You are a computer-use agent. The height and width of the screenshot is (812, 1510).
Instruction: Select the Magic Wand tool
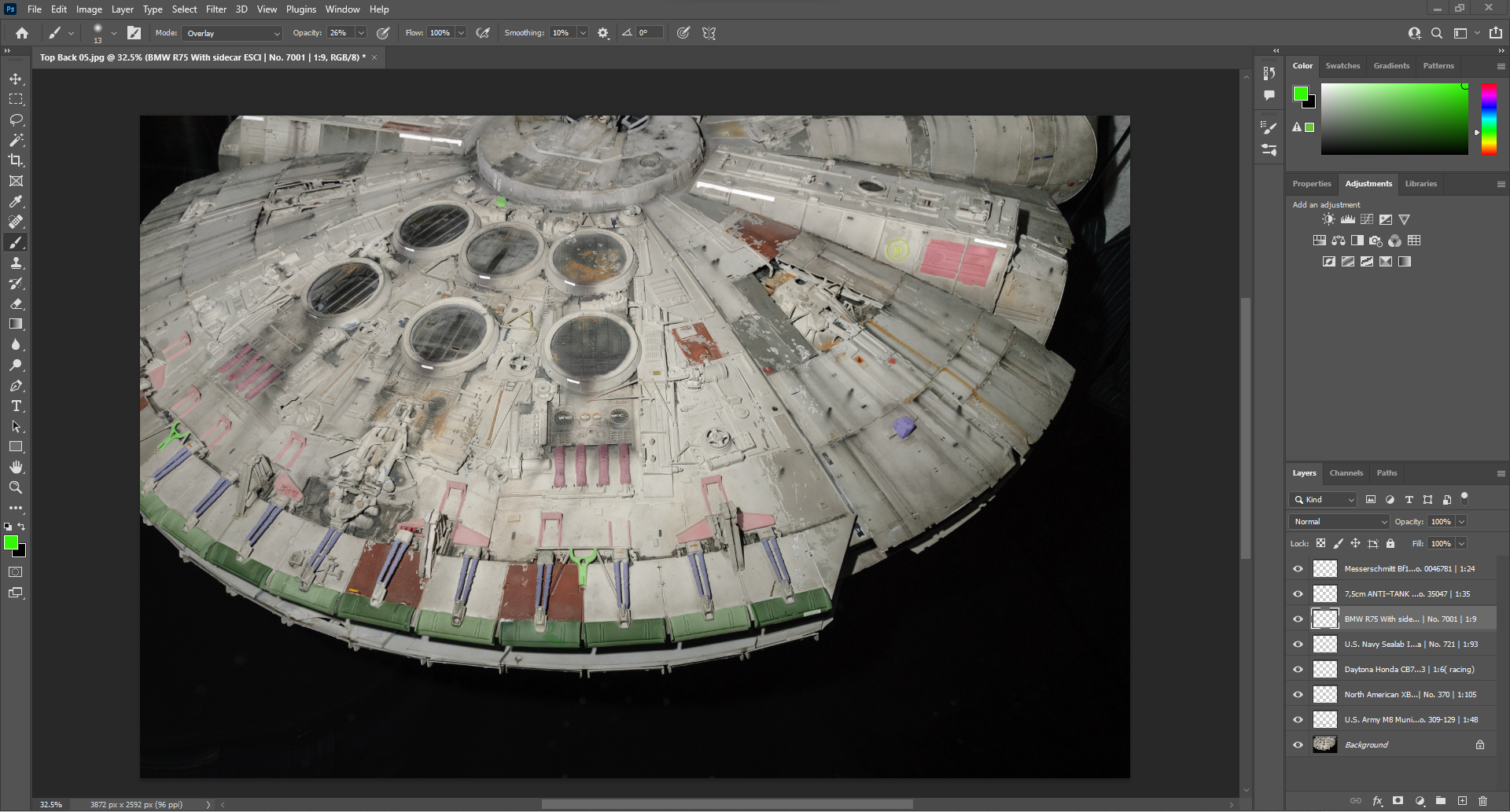[x=16, y=140]
